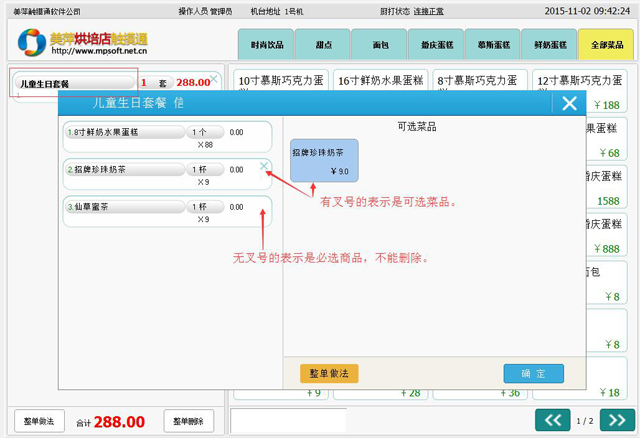Viewport: 640px width, 438px height.
Task: Open the 慕斯蛋糕 category tab
Action: 493,45
